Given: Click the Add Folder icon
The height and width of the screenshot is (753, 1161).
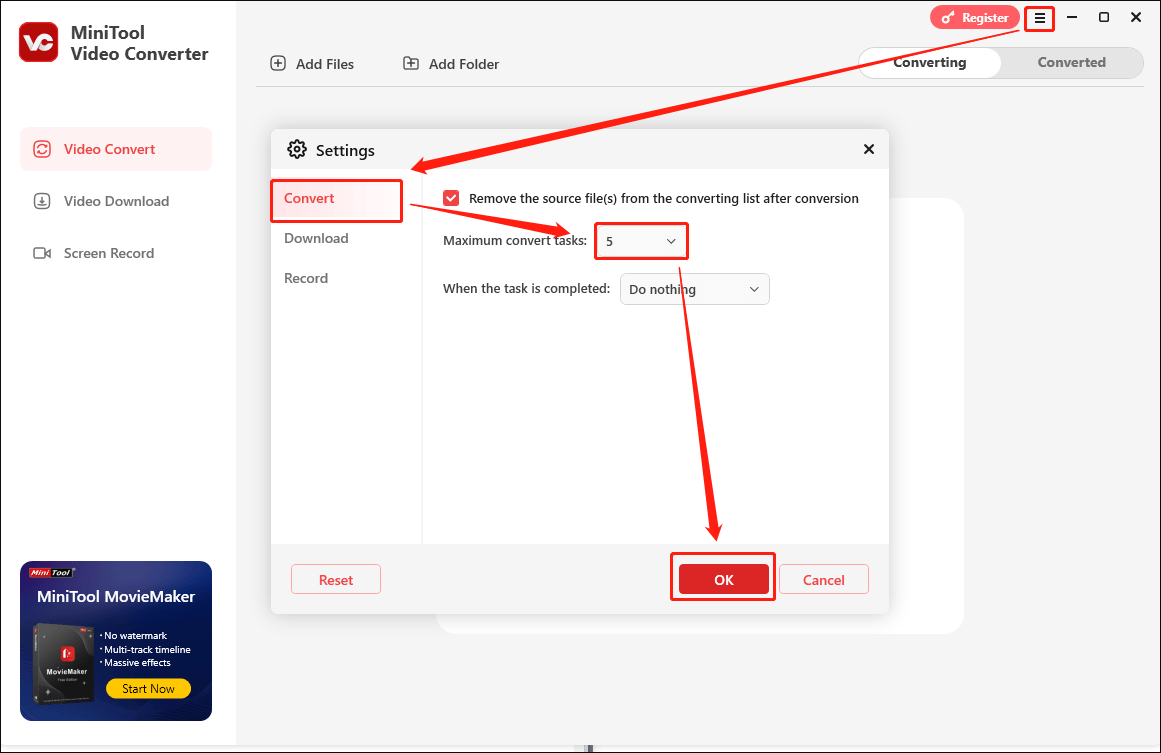Looking at the screenshot, I should pyautogui.click(x=411, y=64).
